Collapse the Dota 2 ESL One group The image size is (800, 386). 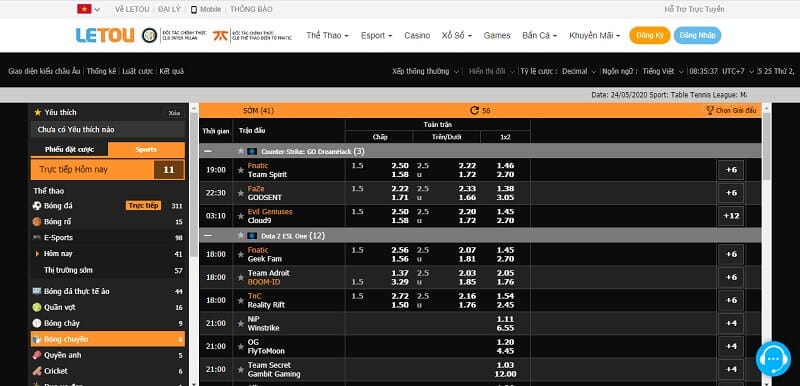pyautogui.click(x=208, y=236)
